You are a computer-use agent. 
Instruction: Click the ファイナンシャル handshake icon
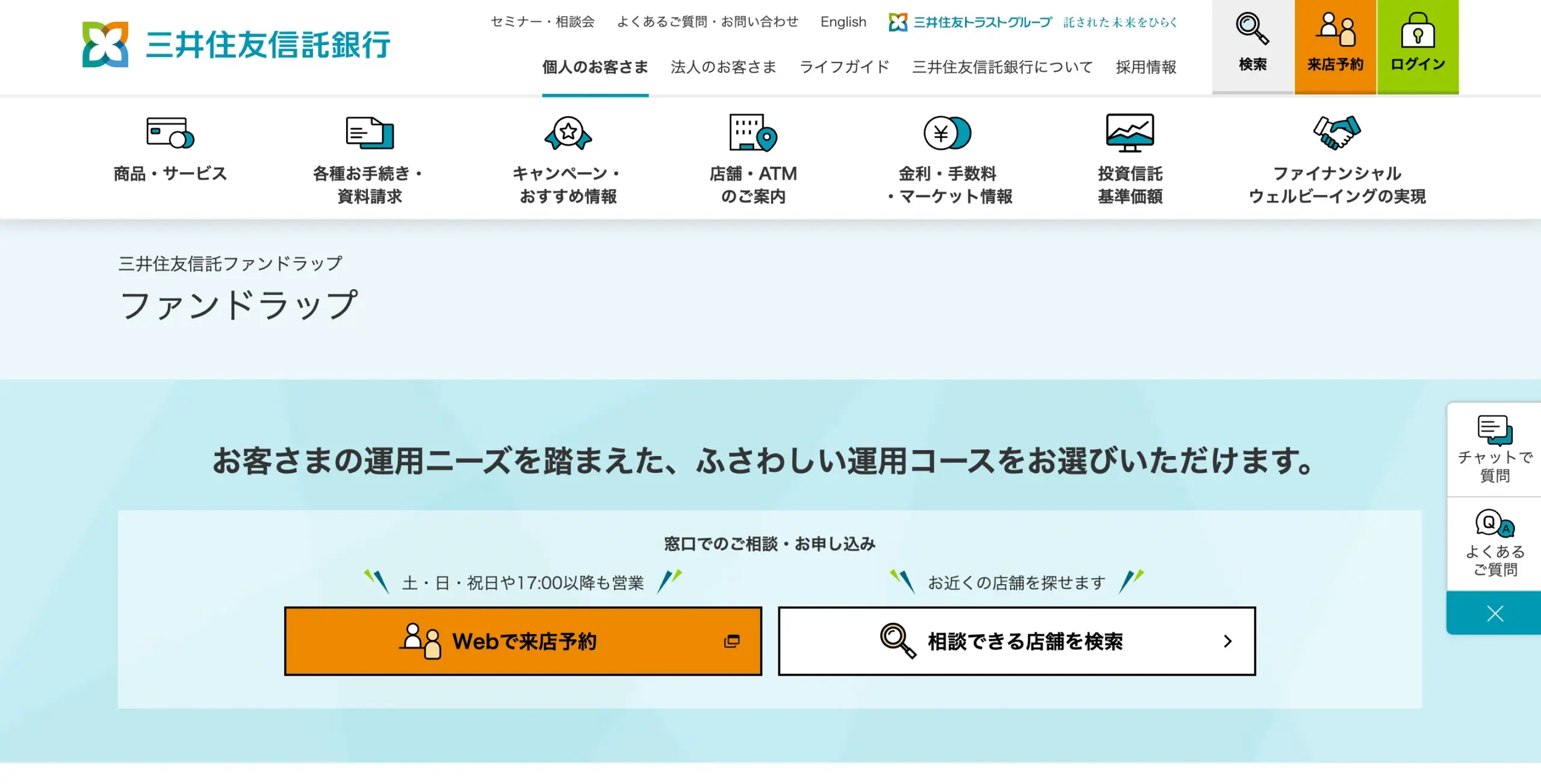click(x=1337, y=132)
